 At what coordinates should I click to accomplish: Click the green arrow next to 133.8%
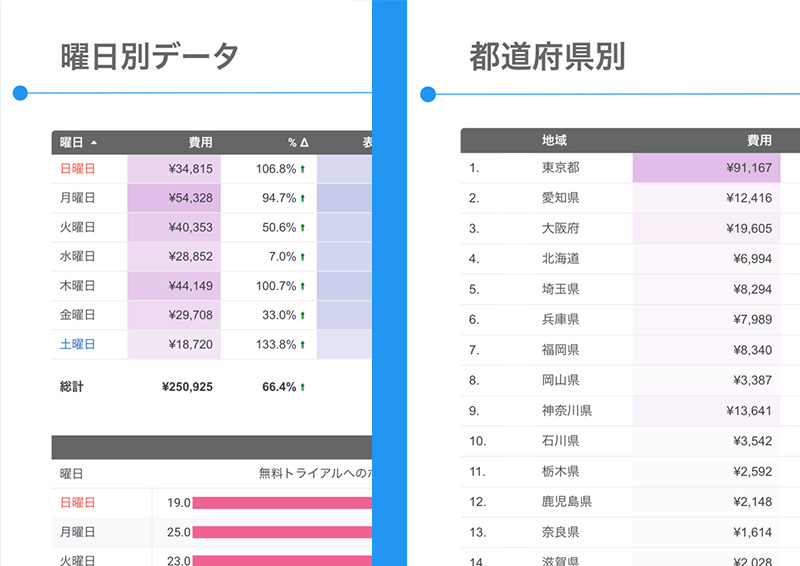[x=302, y=345]
